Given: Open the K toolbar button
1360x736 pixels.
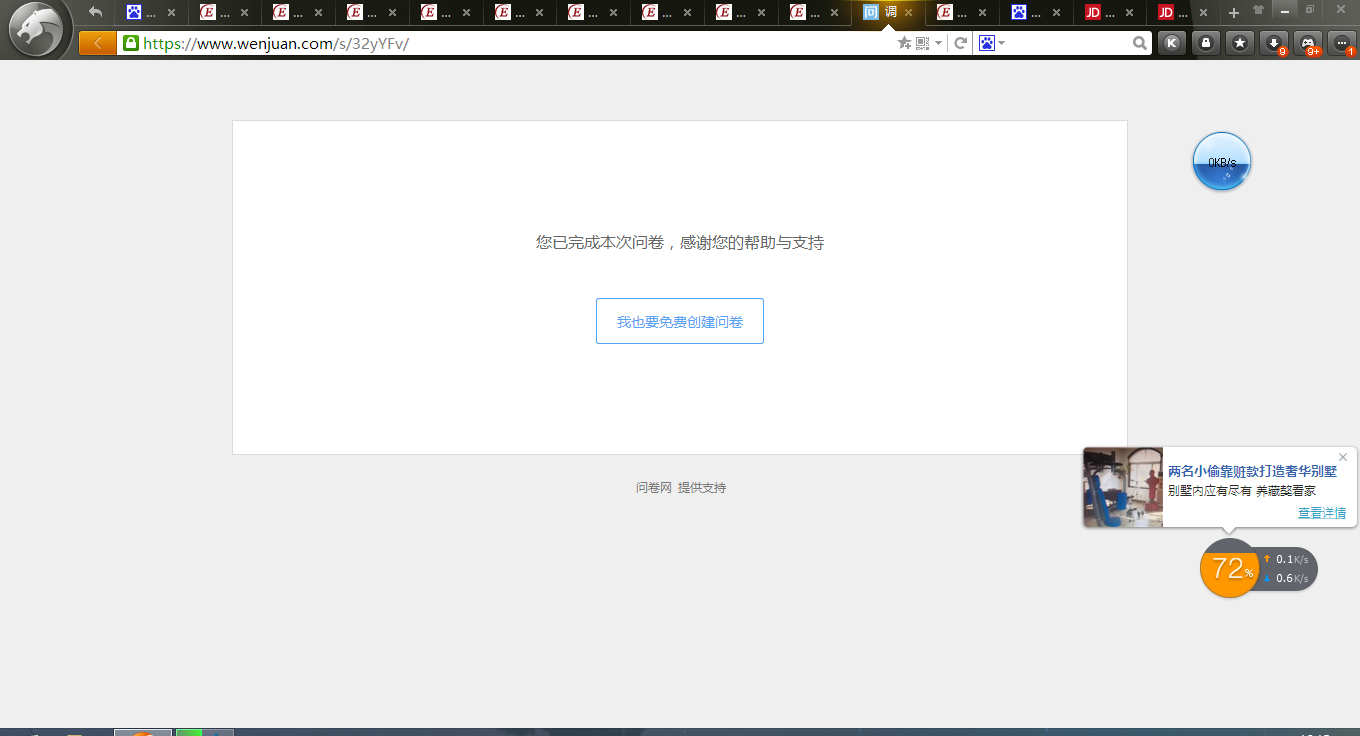Looking at the screenshot, I should tap(1171, 43).
